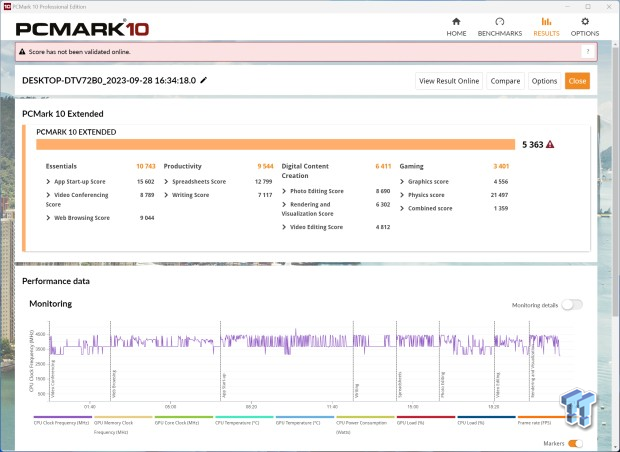Close the result with orange Close button
Image resolution: width=620 pixels, height=452 pixels.
coord(577,81)
